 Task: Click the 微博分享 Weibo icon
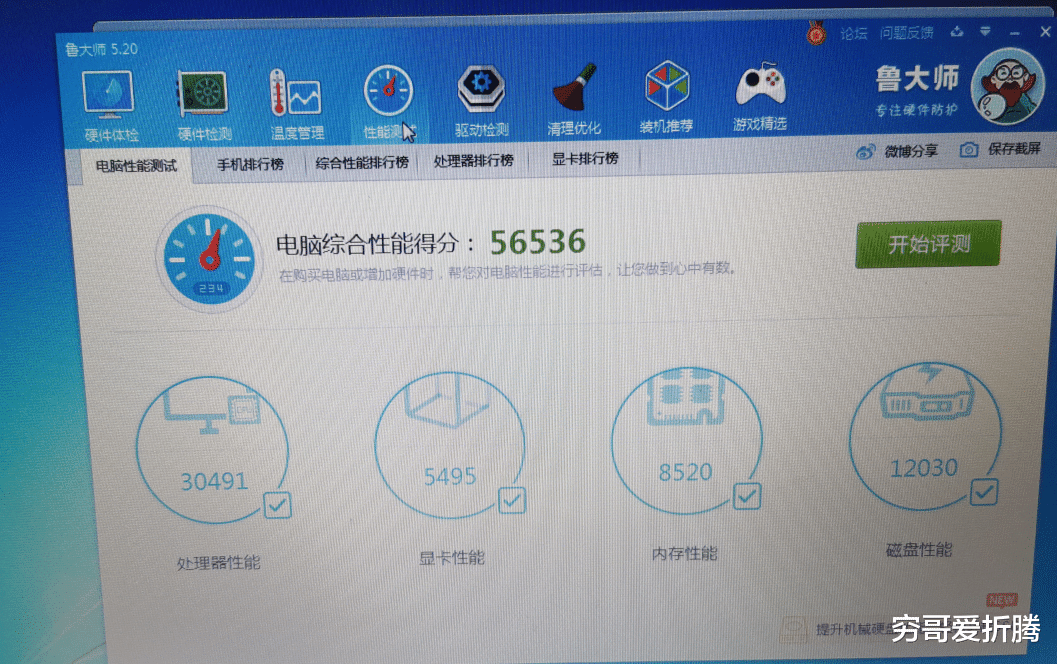click(866, 152)
